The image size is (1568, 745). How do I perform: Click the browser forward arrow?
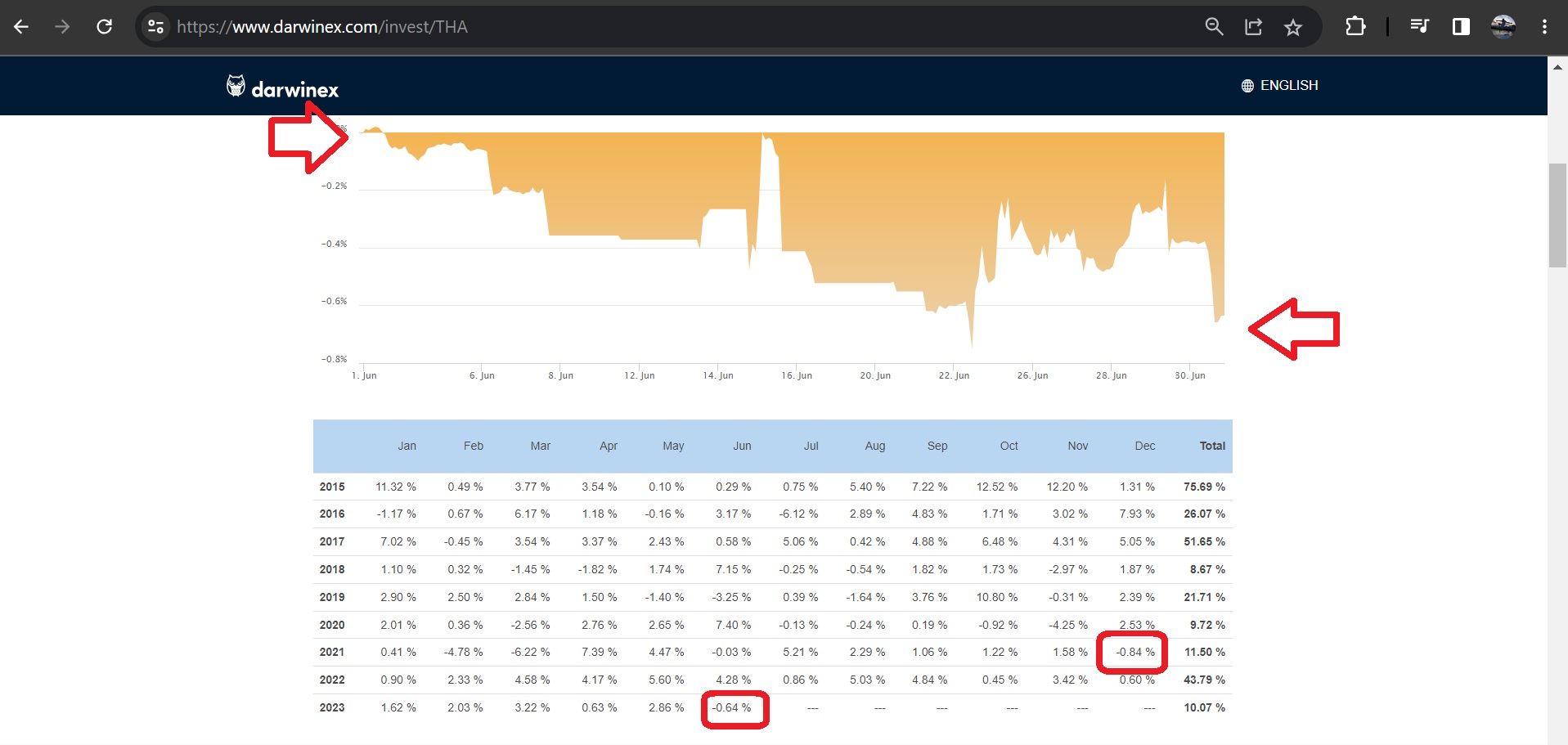pyautogui.click(x=62, y=27)
